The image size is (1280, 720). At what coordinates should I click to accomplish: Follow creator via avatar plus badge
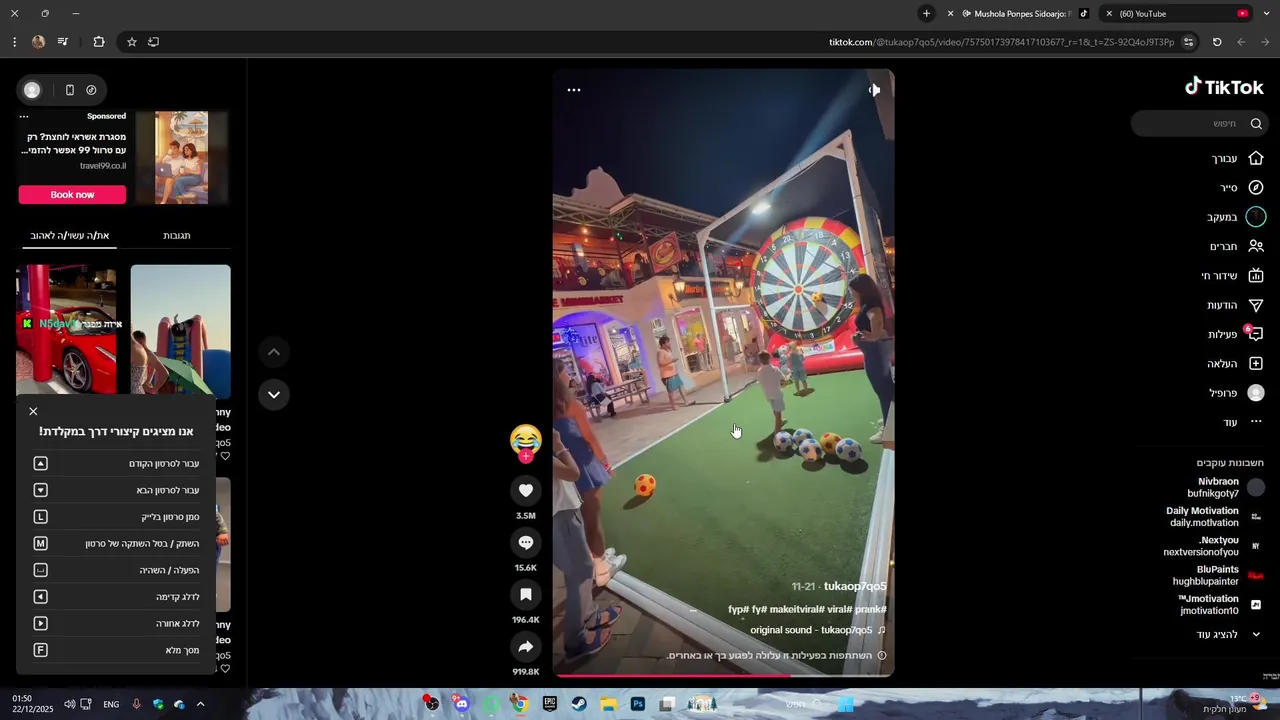(525, 457)
